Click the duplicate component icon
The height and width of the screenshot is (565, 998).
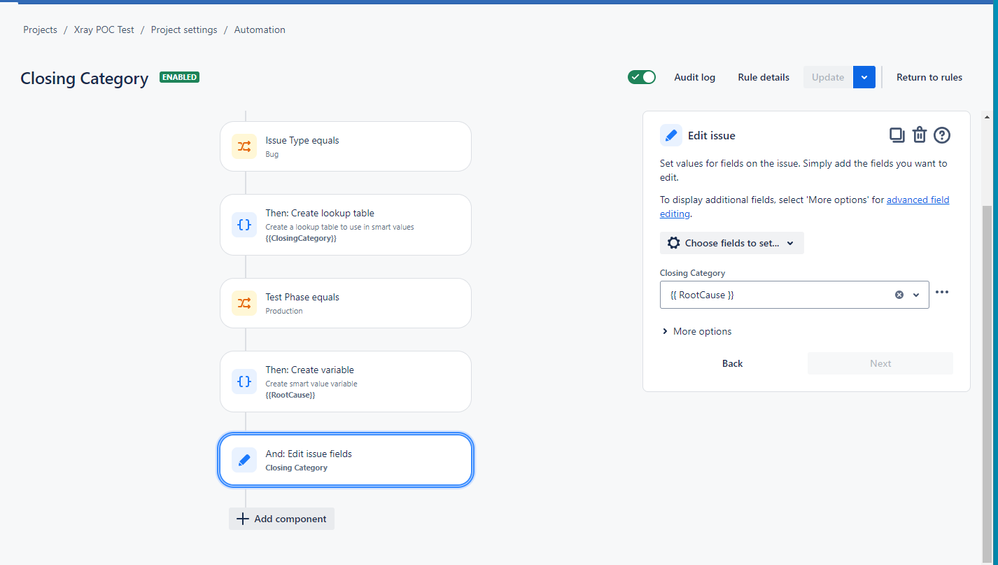point(896,135)
